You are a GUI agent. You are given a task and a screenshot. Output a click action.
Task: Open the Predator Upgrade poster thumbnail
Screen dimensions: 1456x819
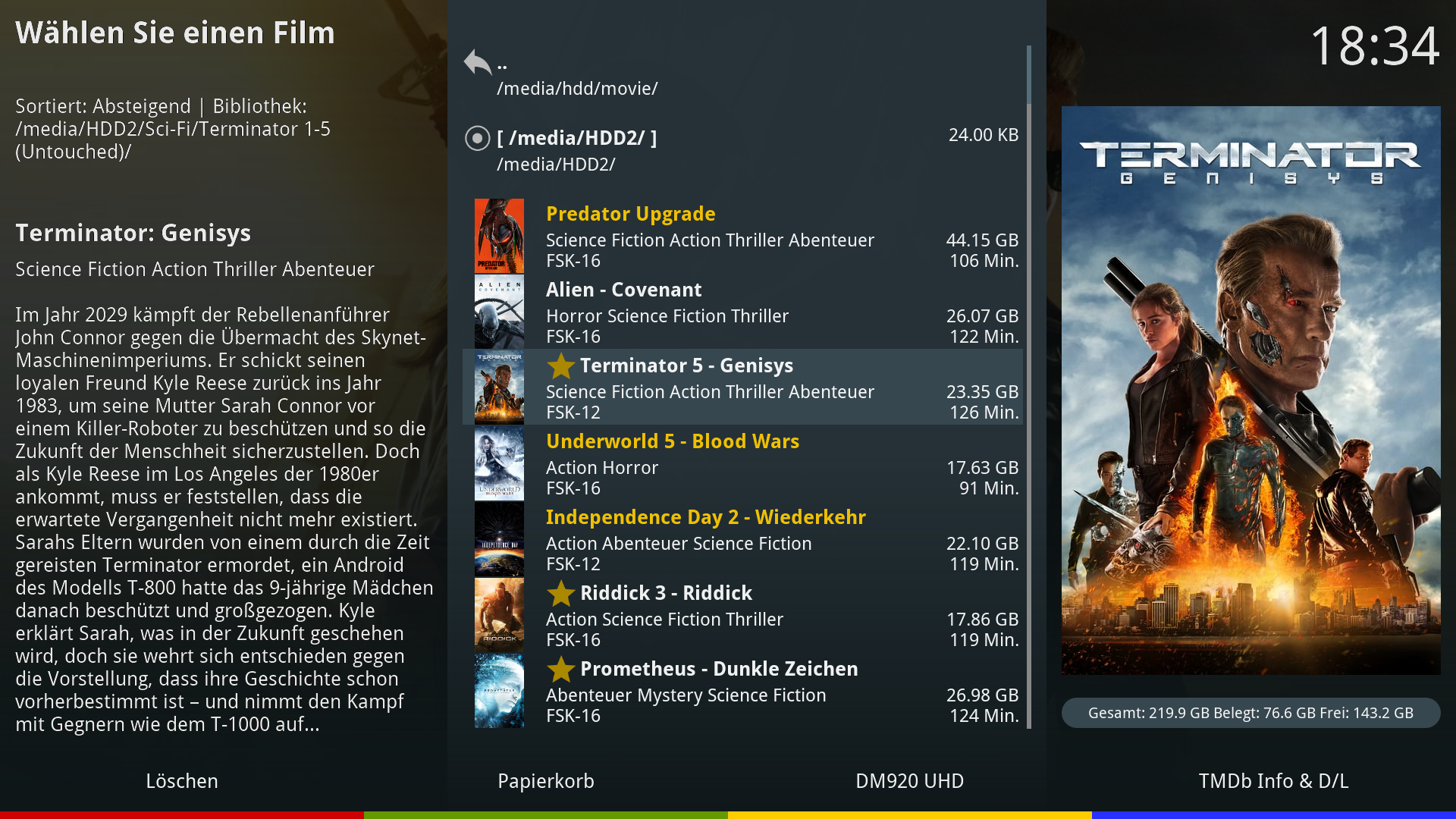[499, 236]
